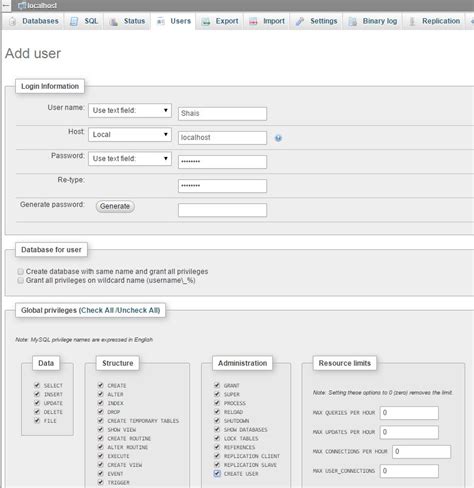The image size is (474, 488).
Task: Go to the Export tab
Action: pos(220,21)
